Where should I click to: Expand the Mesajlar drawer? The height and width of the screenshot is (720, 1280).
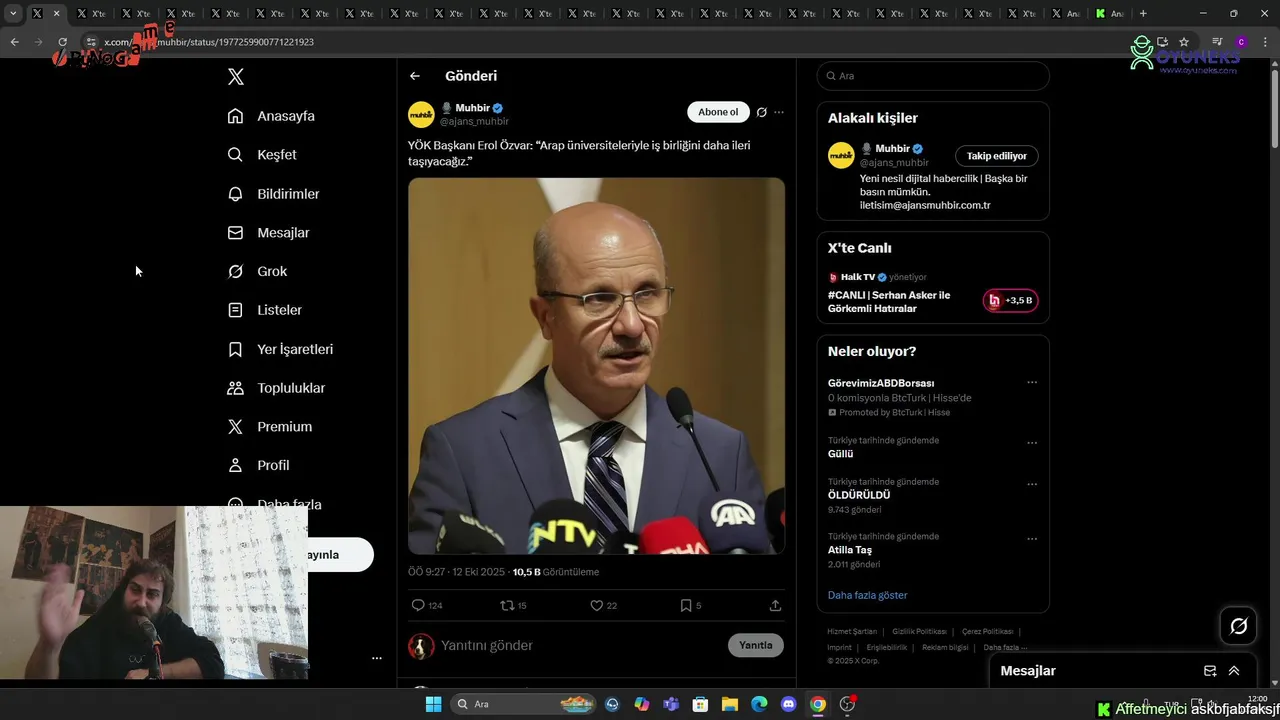(1234, 671)
